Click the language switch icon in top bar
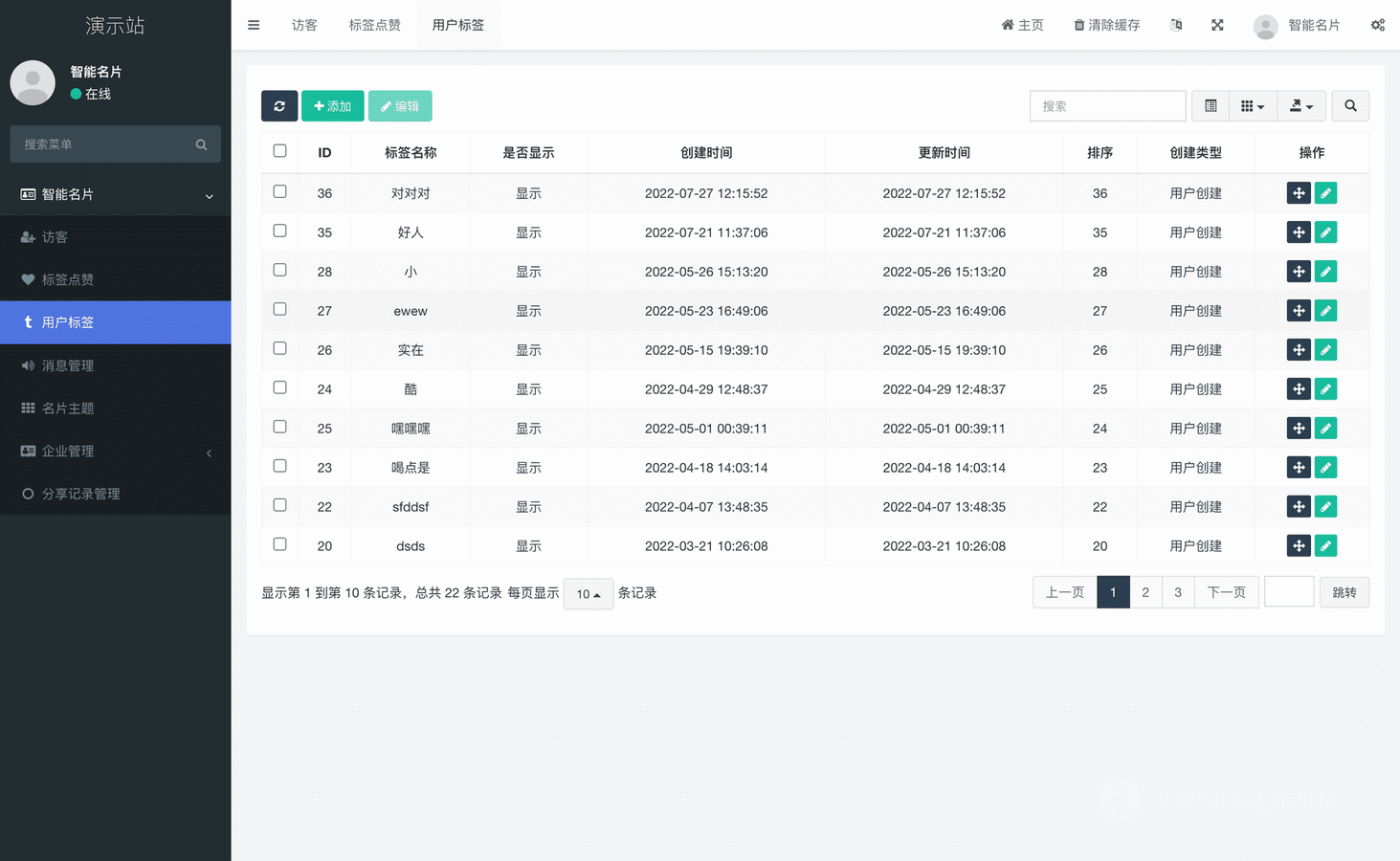This screenshot has width=1400, height=861. pyautogui.click(x=1176, y=25)
